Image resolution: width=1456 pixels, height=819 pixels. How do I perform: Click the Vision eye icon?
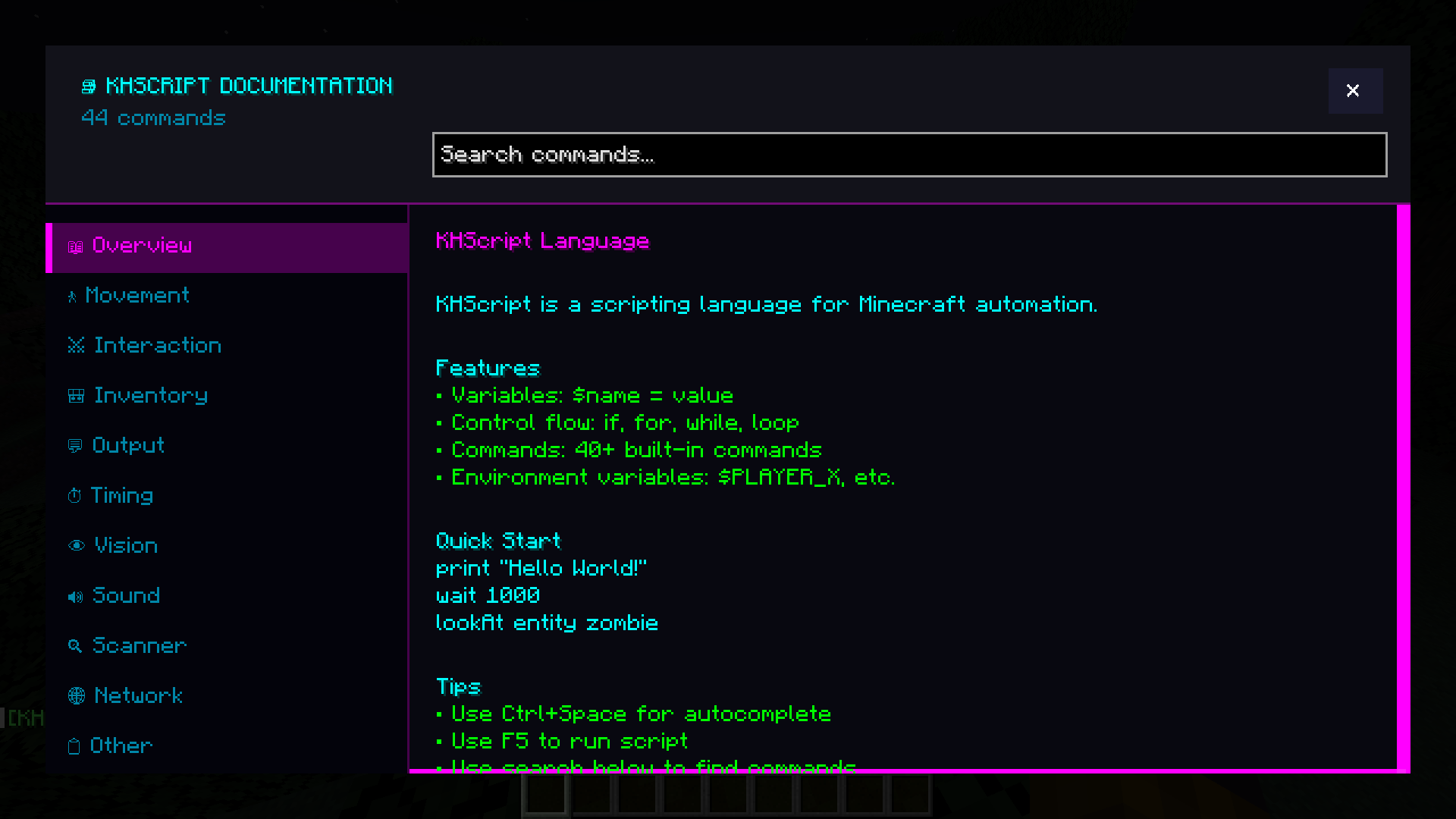pyautogui.click(x=76, y=546)
